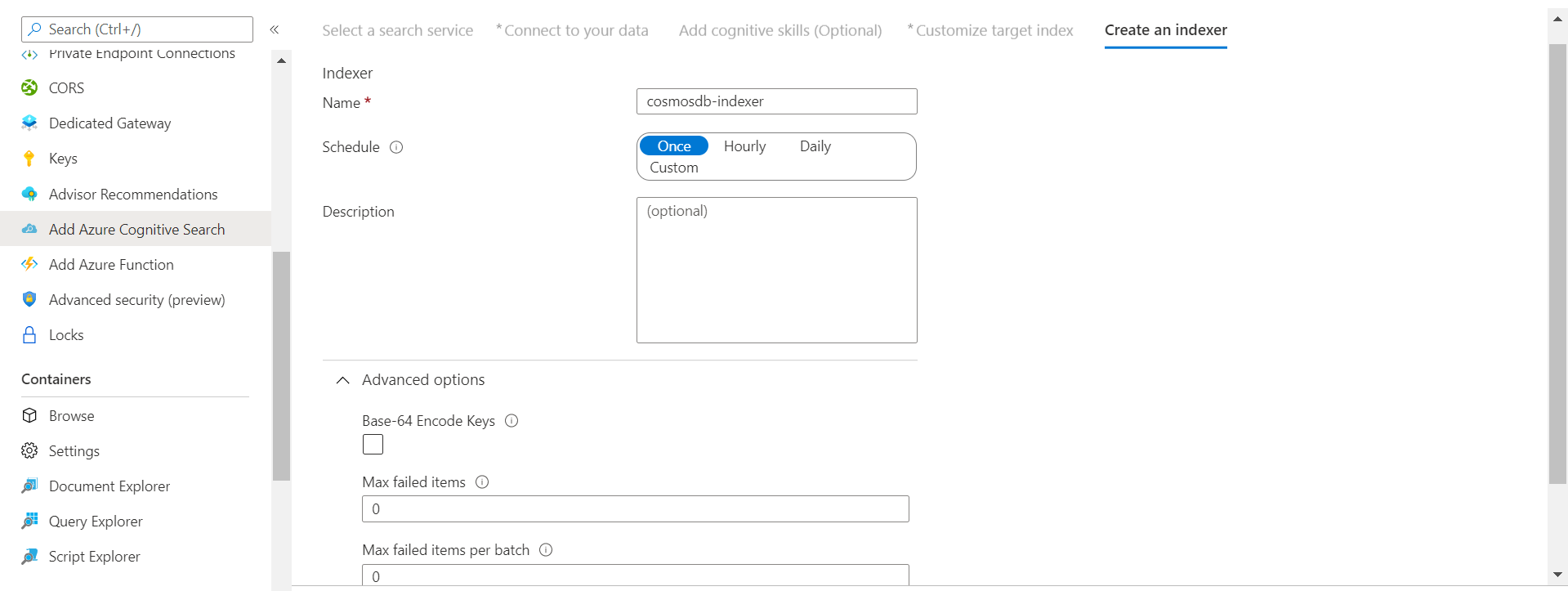Select the Daily schedule option
Image resolution: width=1568 pixels, height=591 pixels.
click(815, 146)
